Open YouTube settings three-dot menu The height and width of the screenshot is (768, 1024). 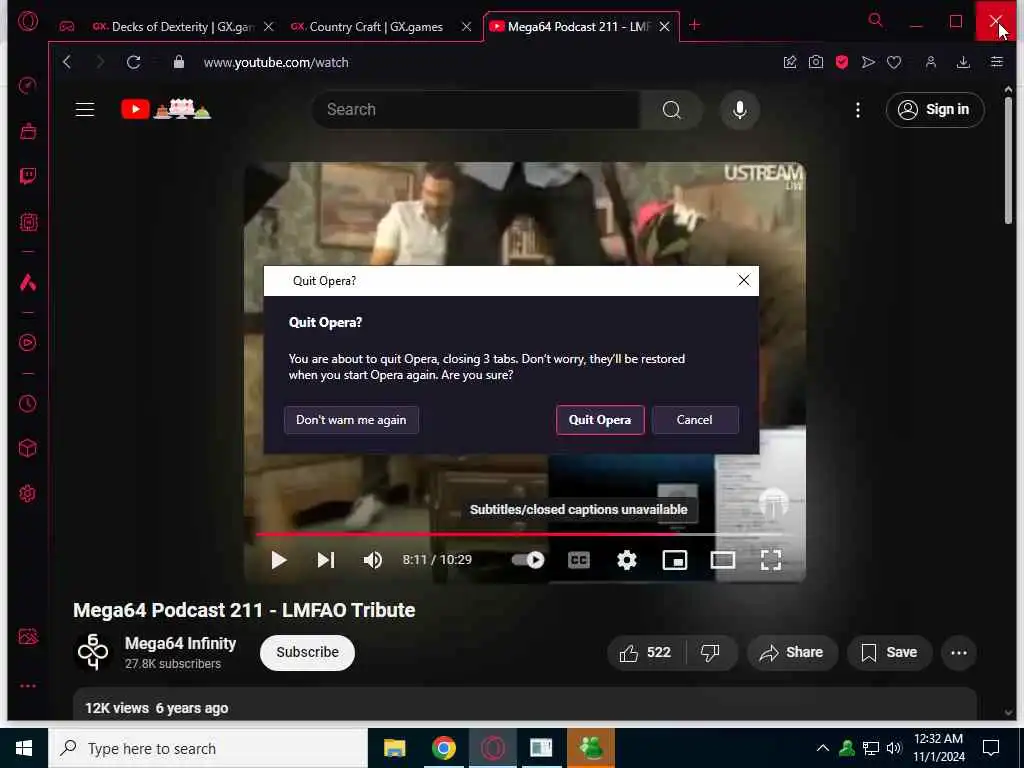858,110
